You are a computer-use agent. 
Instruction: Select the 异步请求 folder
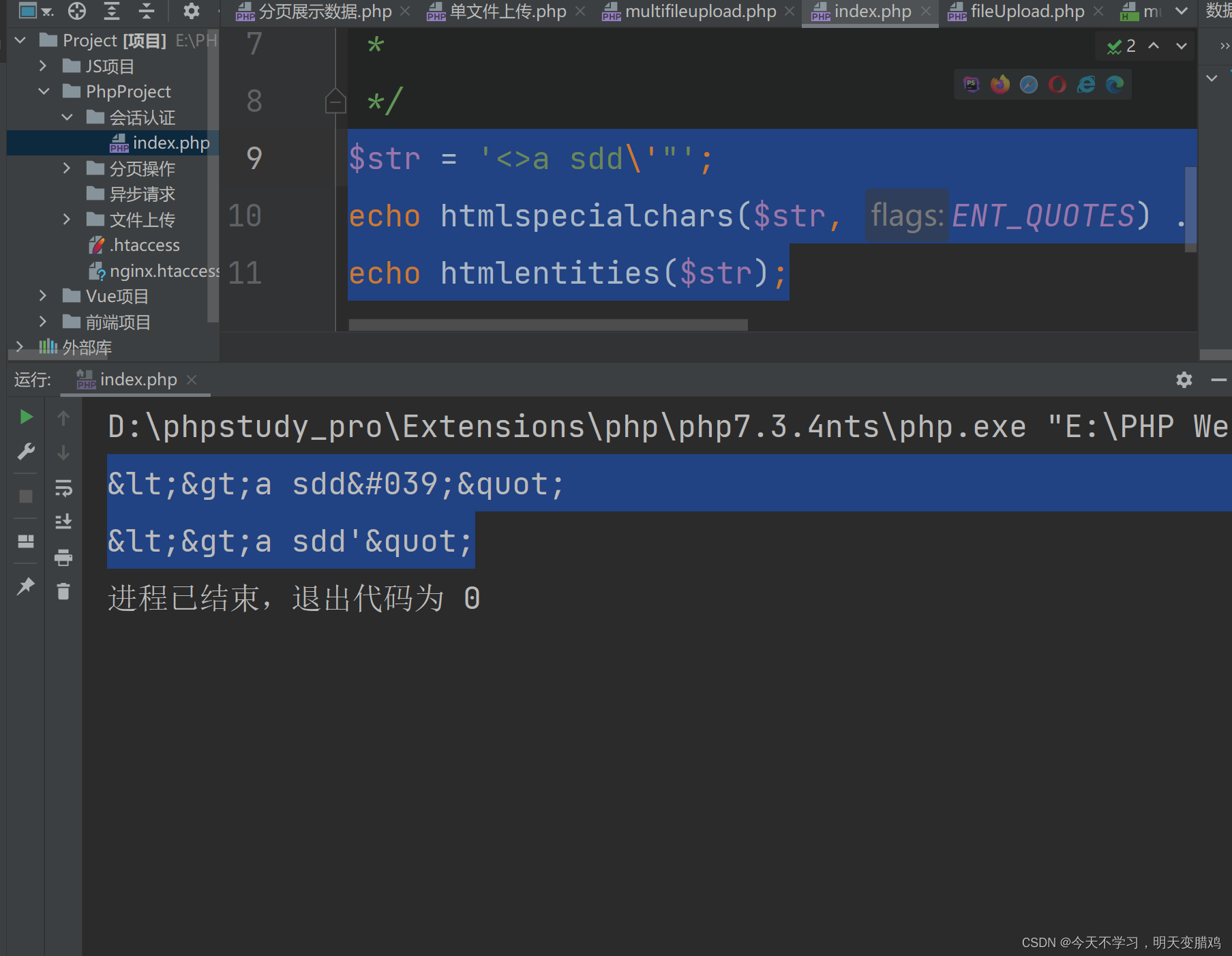[131, 194]
